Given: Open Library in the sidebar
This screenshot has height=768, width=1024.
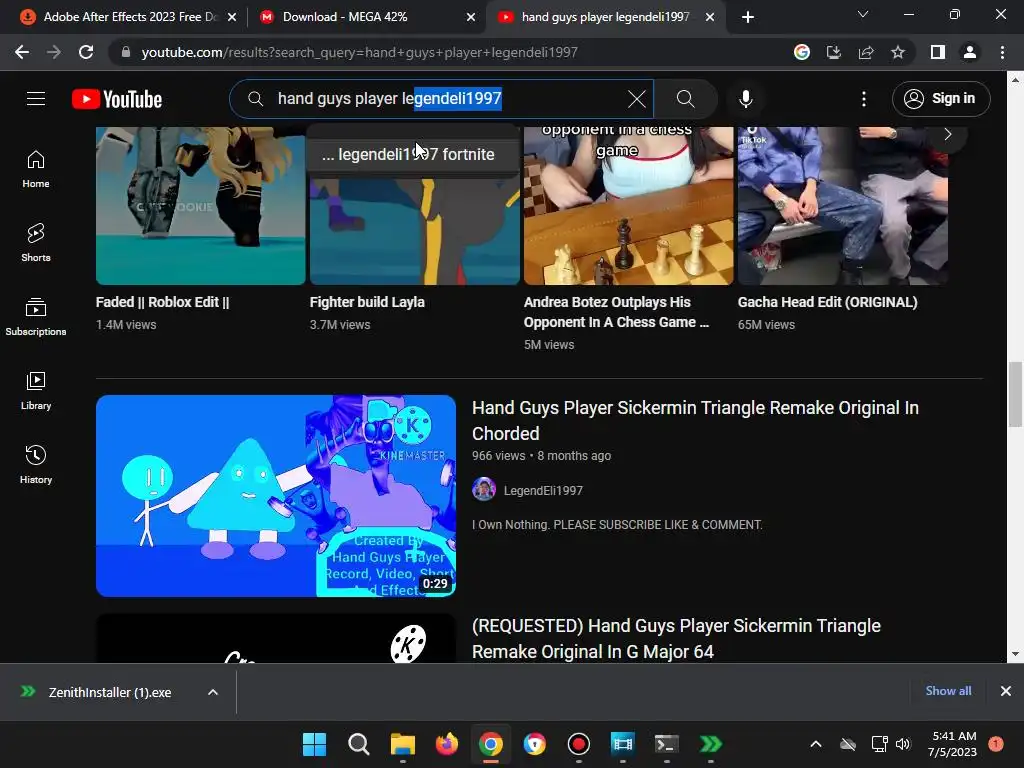Looking at the screenshot, I should (x=36, y=391).
